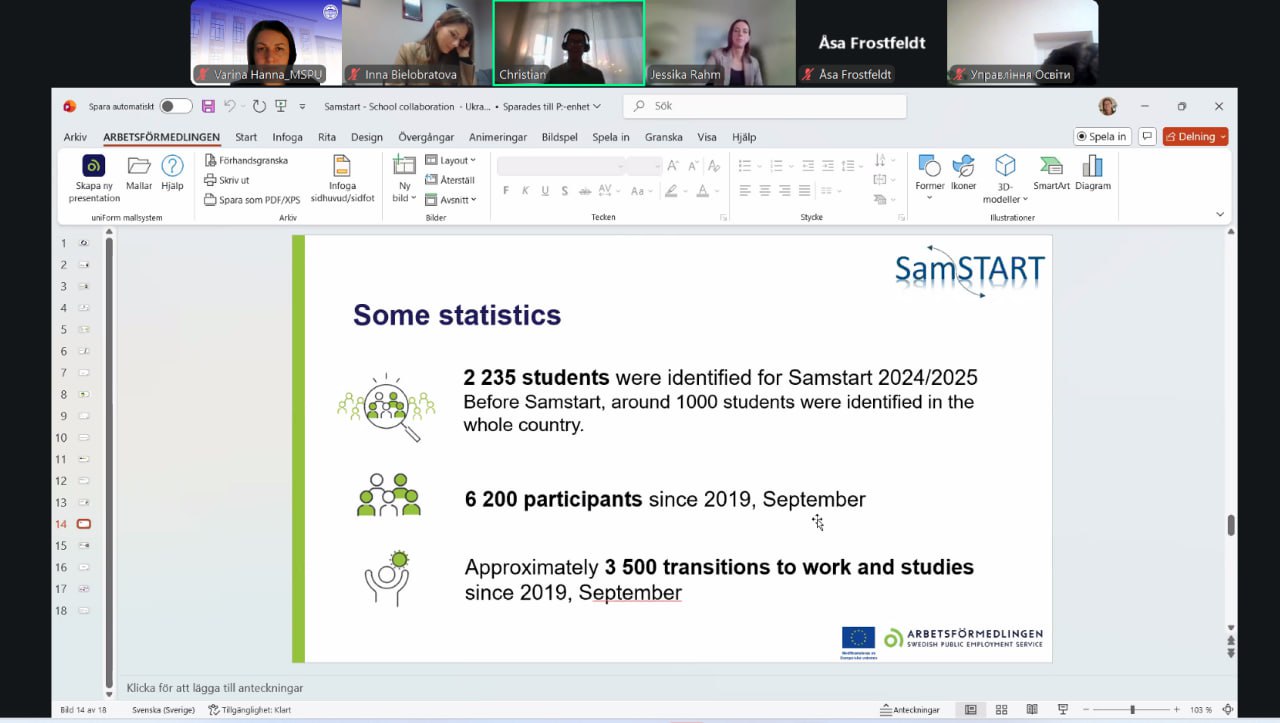This screenshot has height=723, width=1280.
Task: Expand the Layout dropdown
Action: (x=451, y=160)
